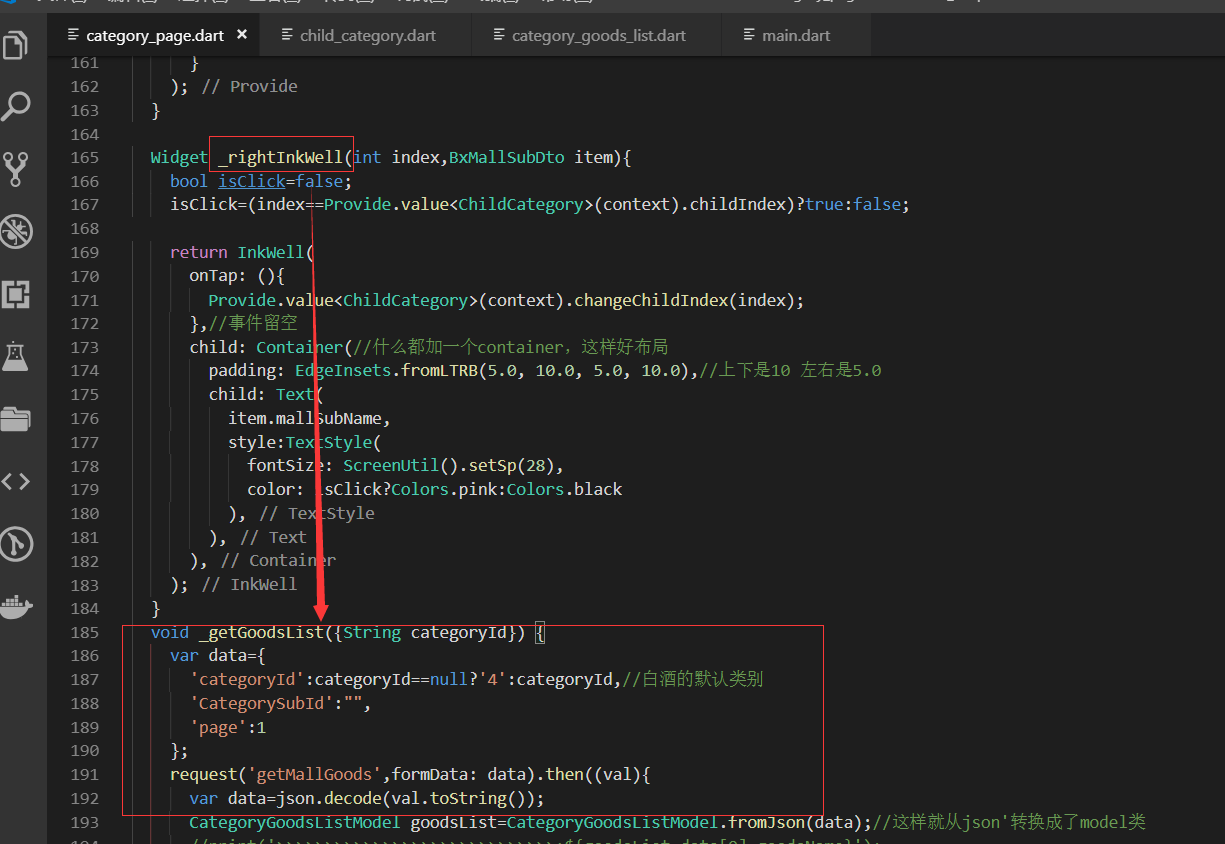Screen dimensions: 1225x844
Task: Click file icon on category_page.dart tab
Action: [72, 35]
